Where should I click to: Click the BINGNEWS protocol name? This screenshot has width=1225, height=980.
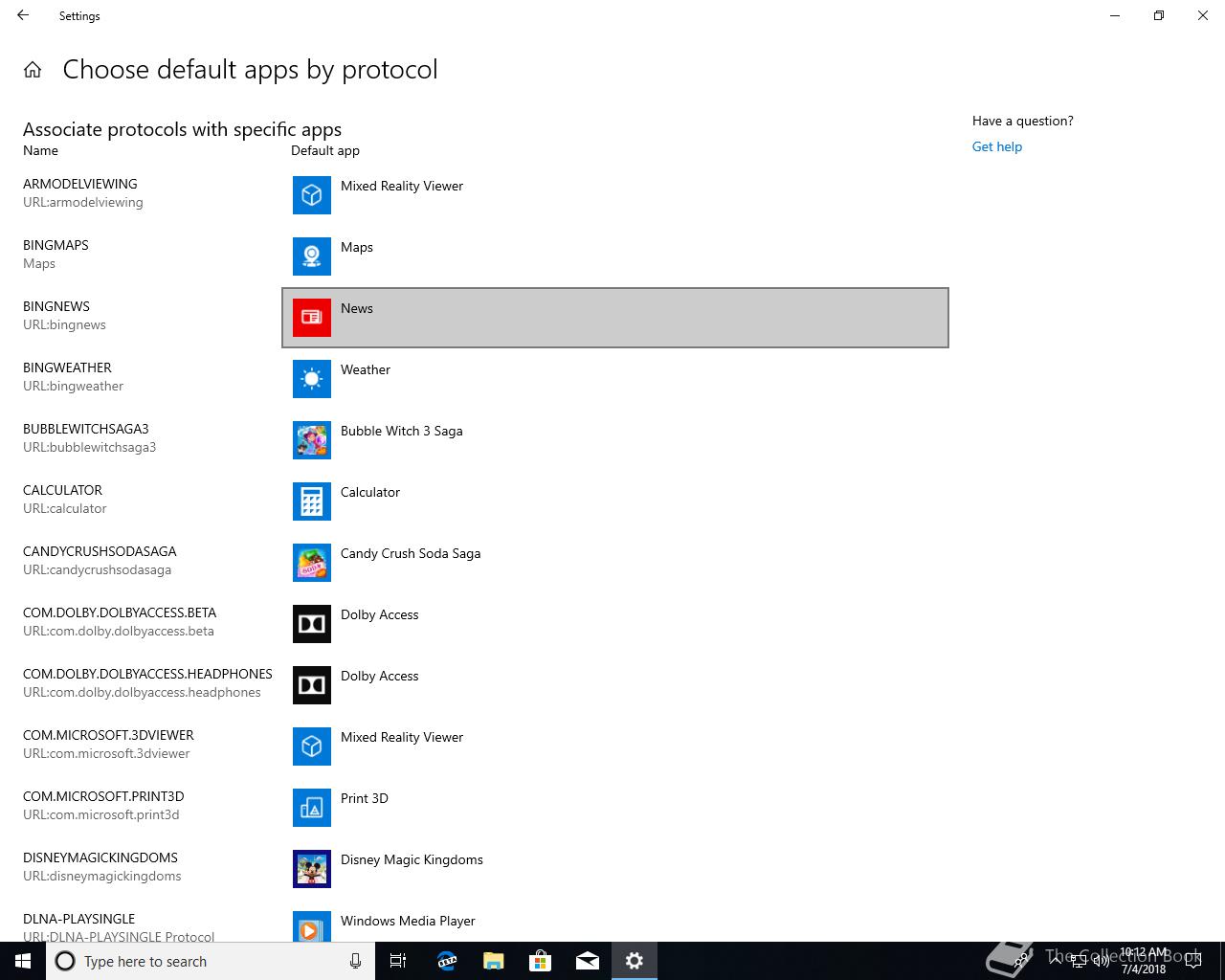point(56,306)
